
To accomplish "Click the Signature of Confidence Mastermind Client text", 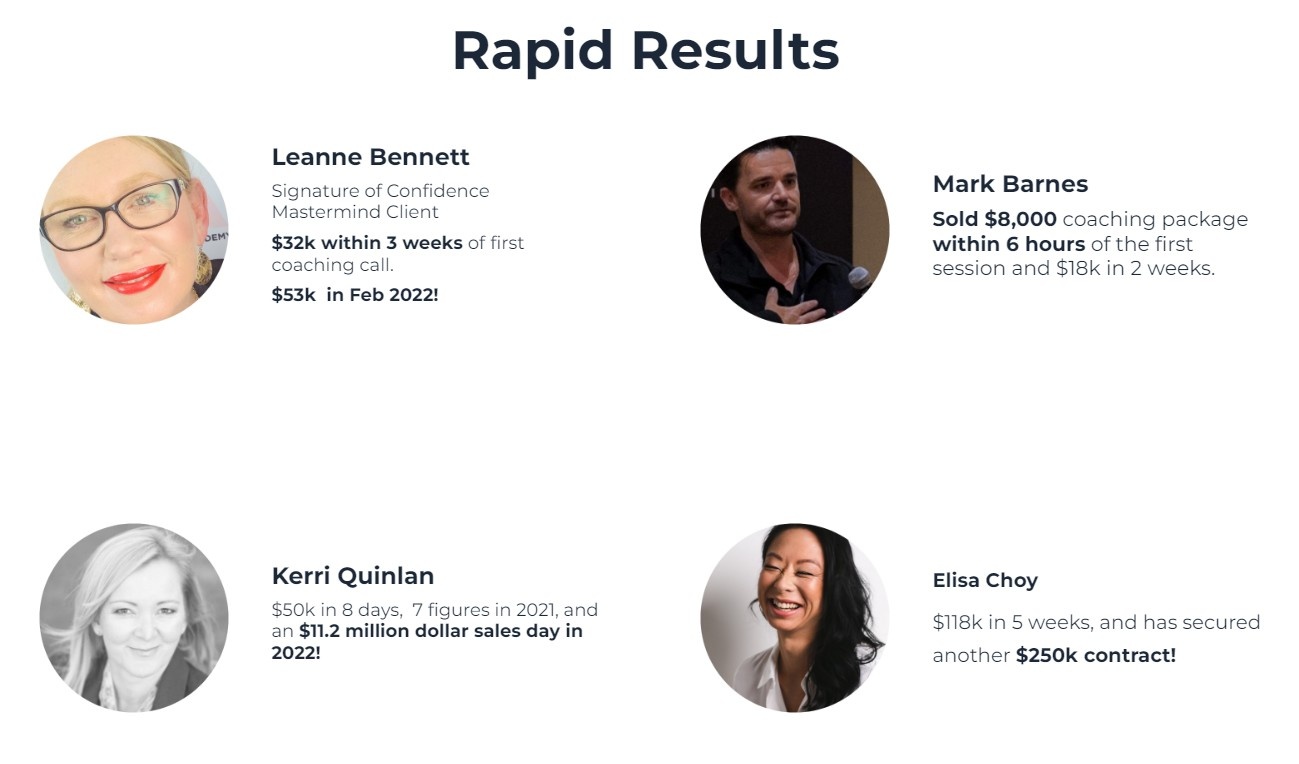I will (x=381, y=201).
